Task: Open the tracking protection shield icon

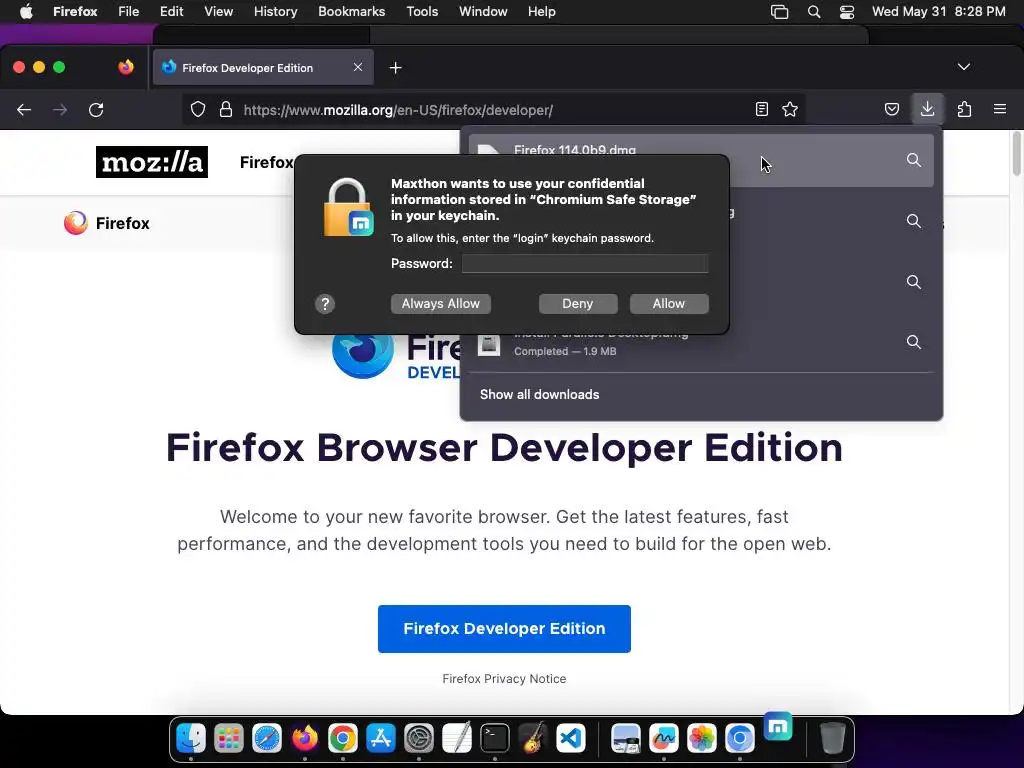Action: [x=198, y=110]
